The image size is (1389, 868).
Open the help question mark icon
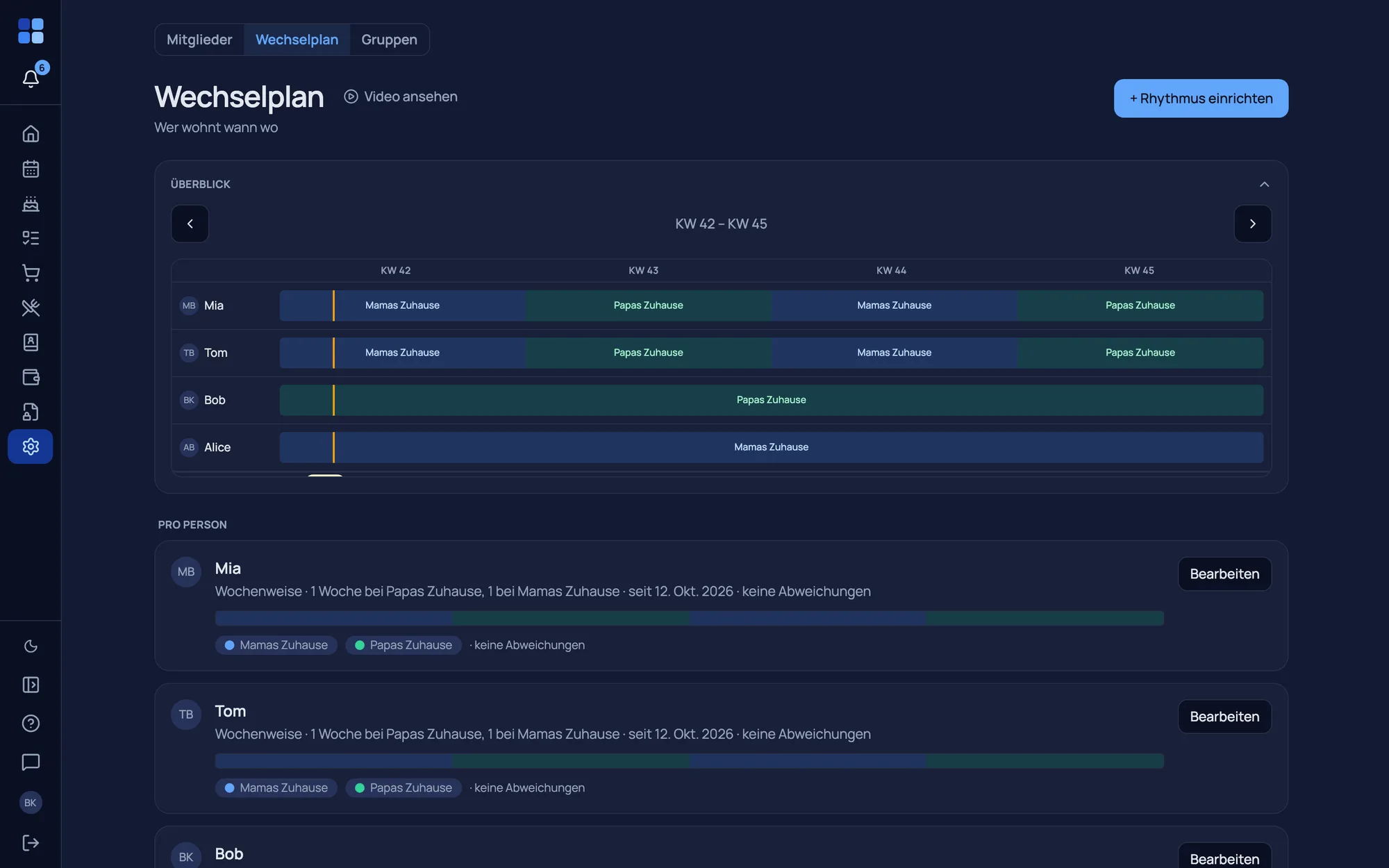tap(31, 724)
